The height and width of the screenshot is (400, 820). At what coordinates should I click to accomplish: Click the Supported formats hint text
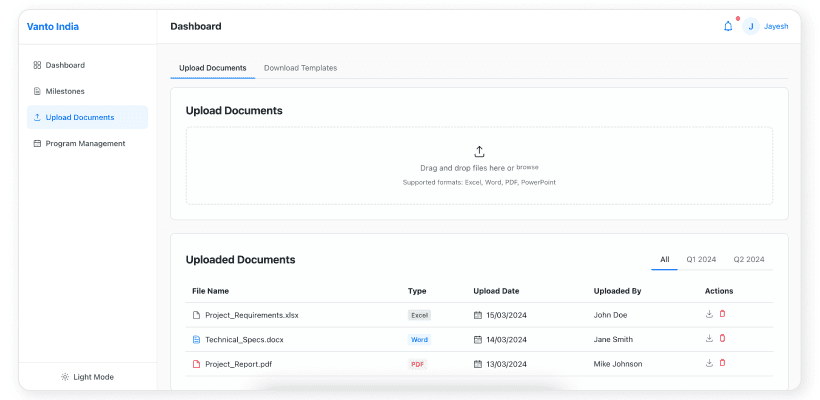(x=479, y=182)
